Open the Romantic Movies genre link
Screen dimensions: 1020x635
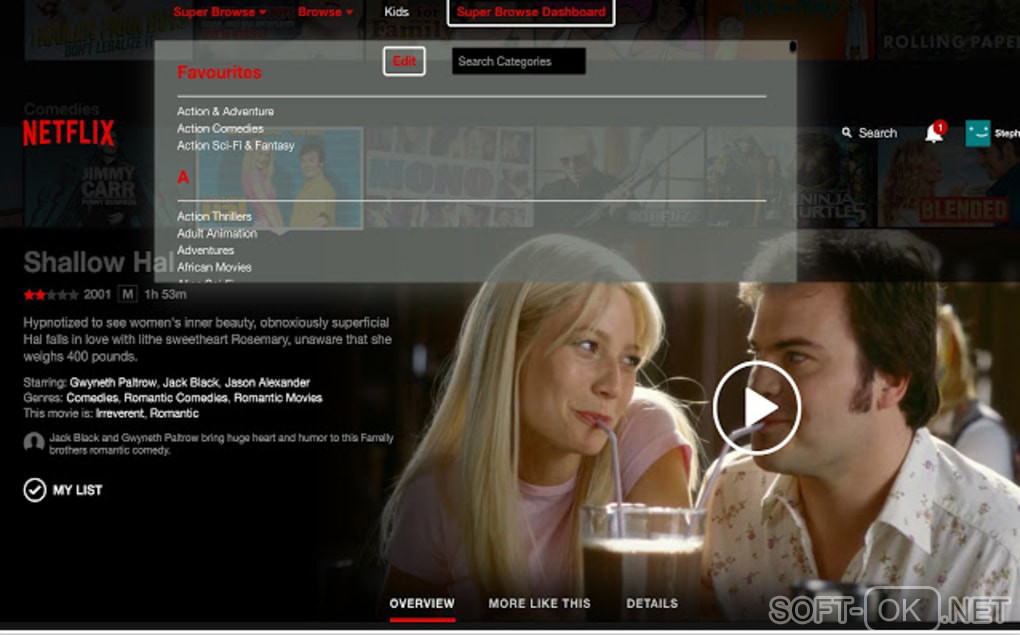point(278,398)
